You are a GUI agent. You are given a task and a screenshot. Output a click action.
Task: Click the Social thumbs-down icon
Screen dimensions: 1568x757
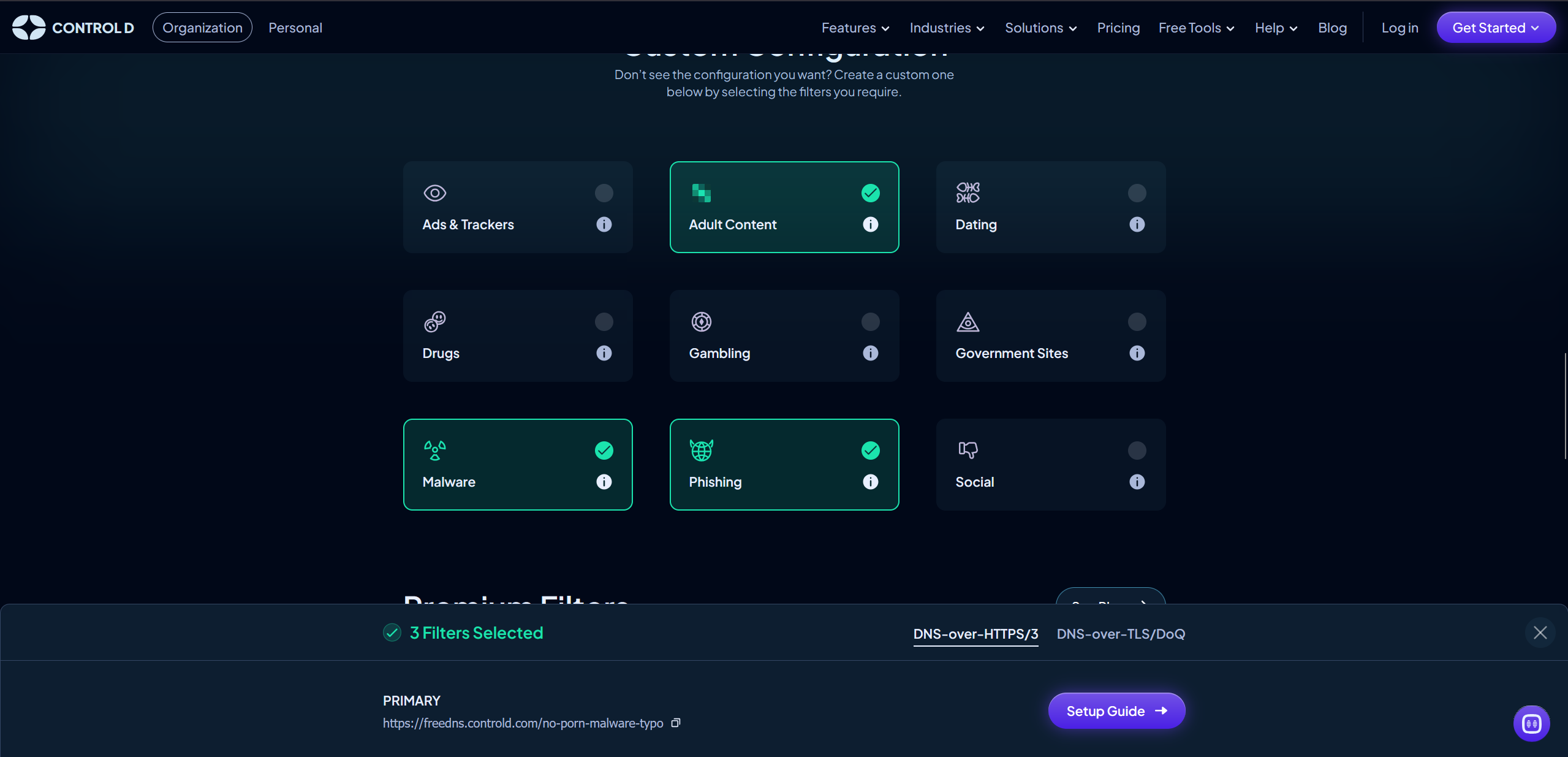968,451
